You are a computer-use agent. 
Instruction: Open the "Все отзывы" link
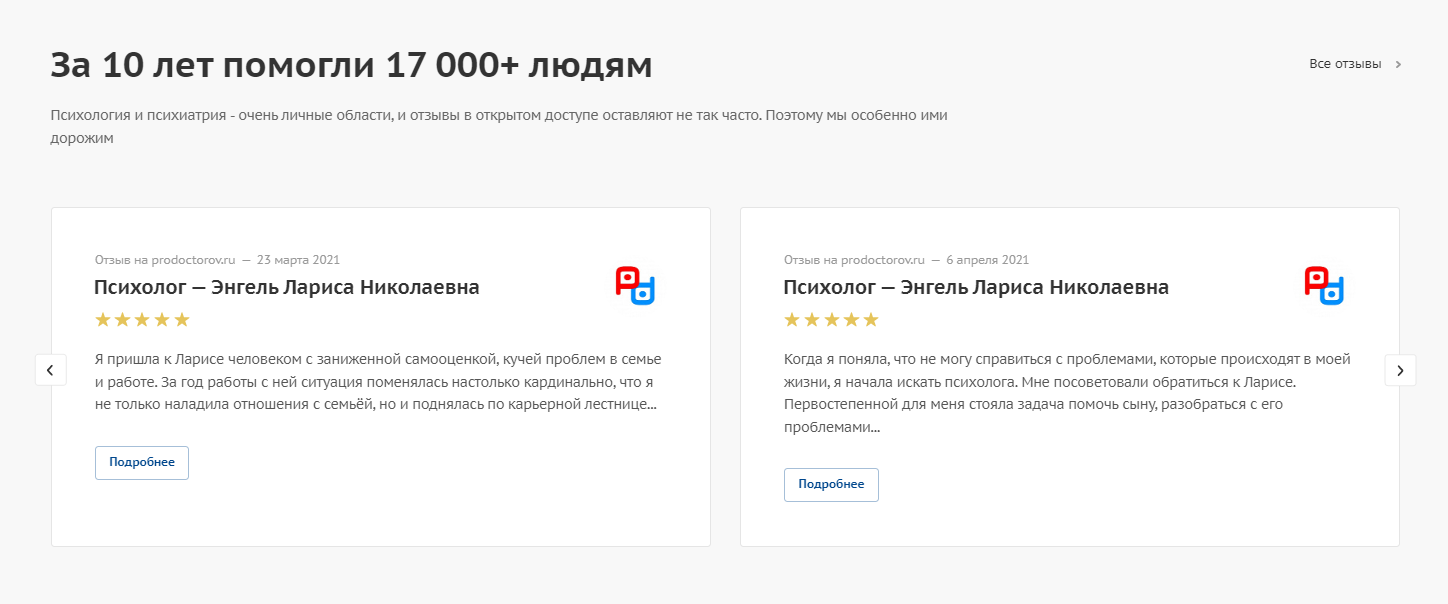pyautogui.click(x=1345, y=64)
